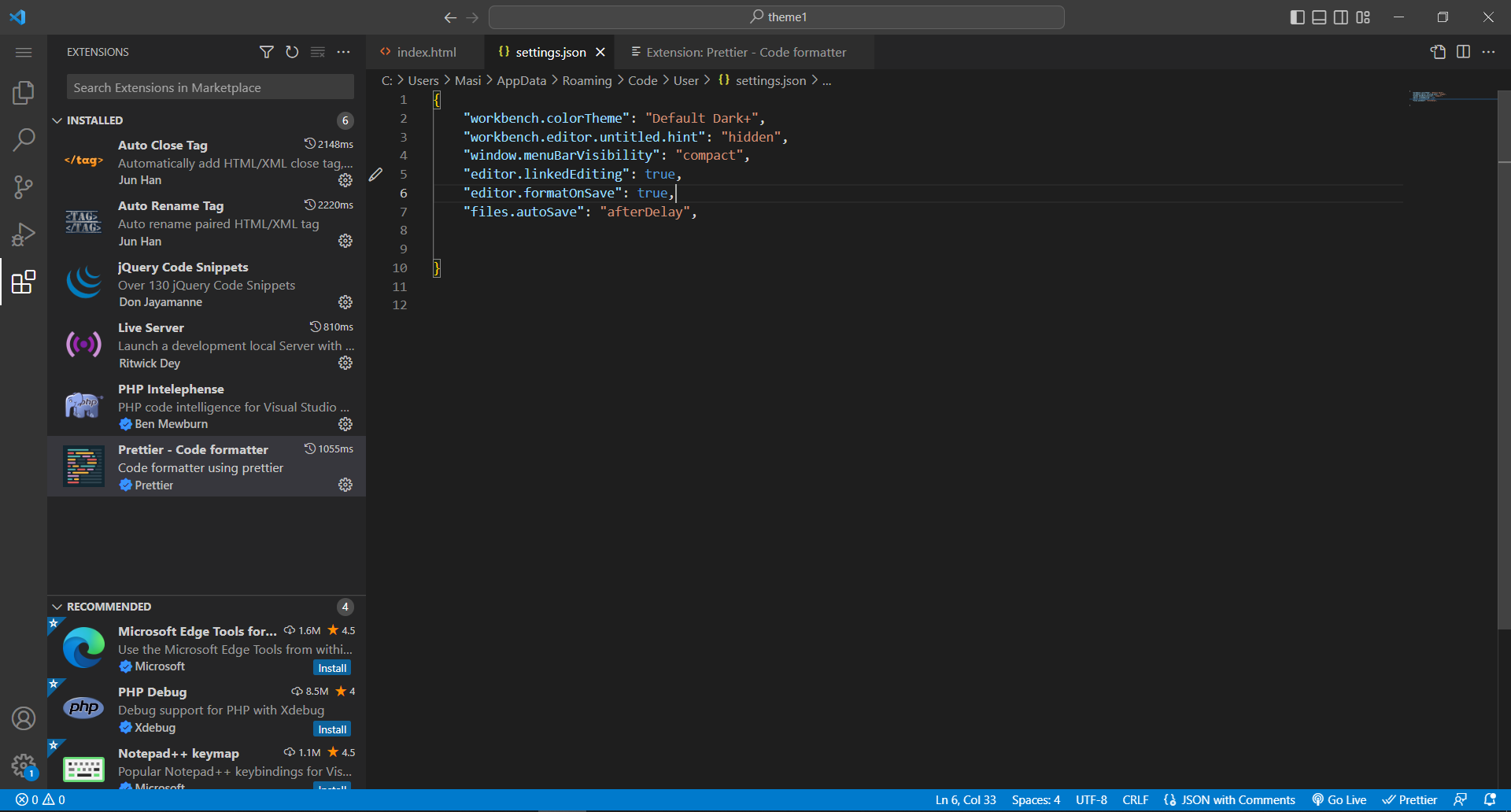Click the Code breadcrumb segment

click(642, 80)
